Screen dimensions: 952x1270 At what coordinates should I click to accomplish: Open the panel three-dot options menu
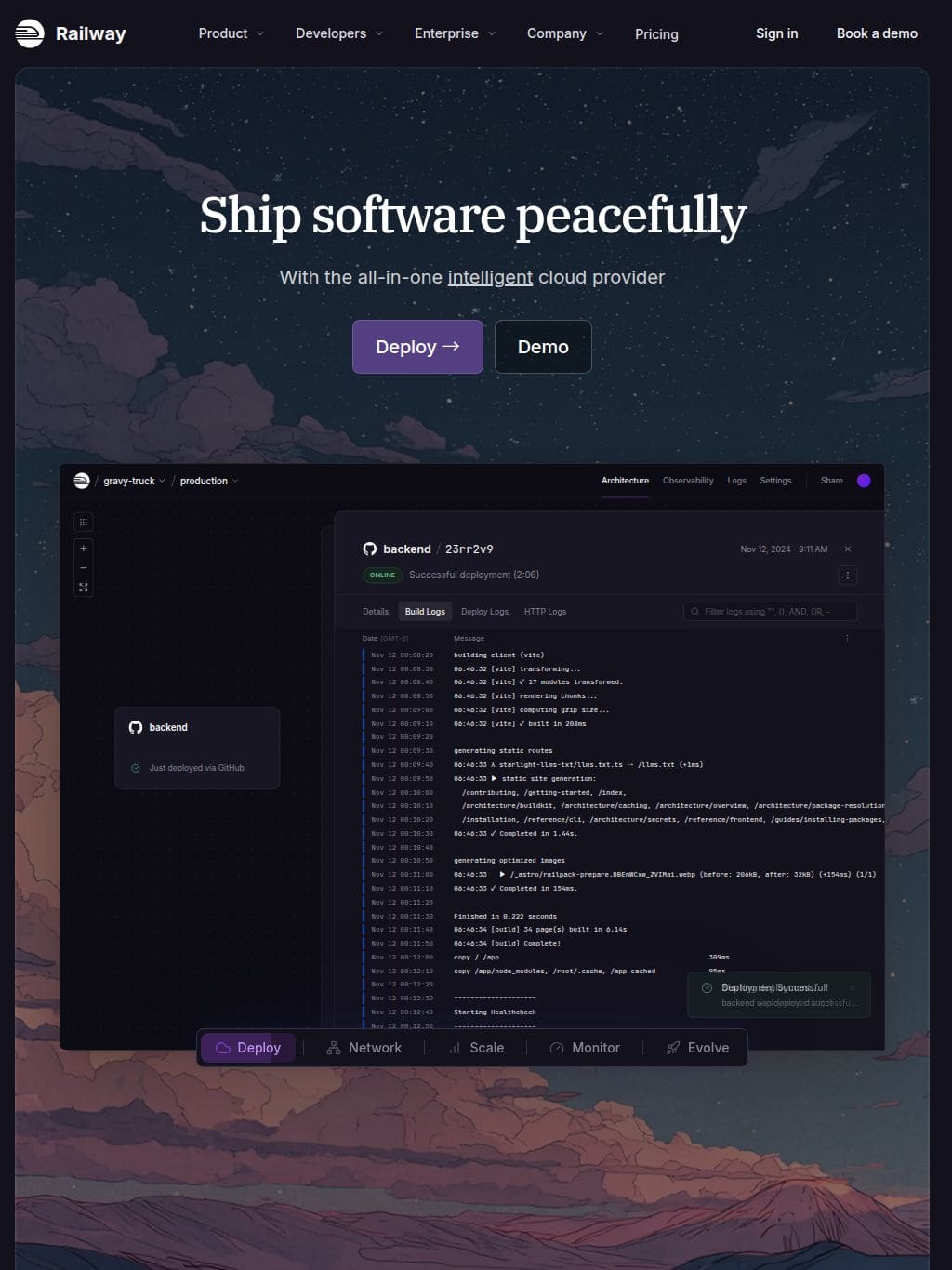pyautogui.click(x=847, y=575)
